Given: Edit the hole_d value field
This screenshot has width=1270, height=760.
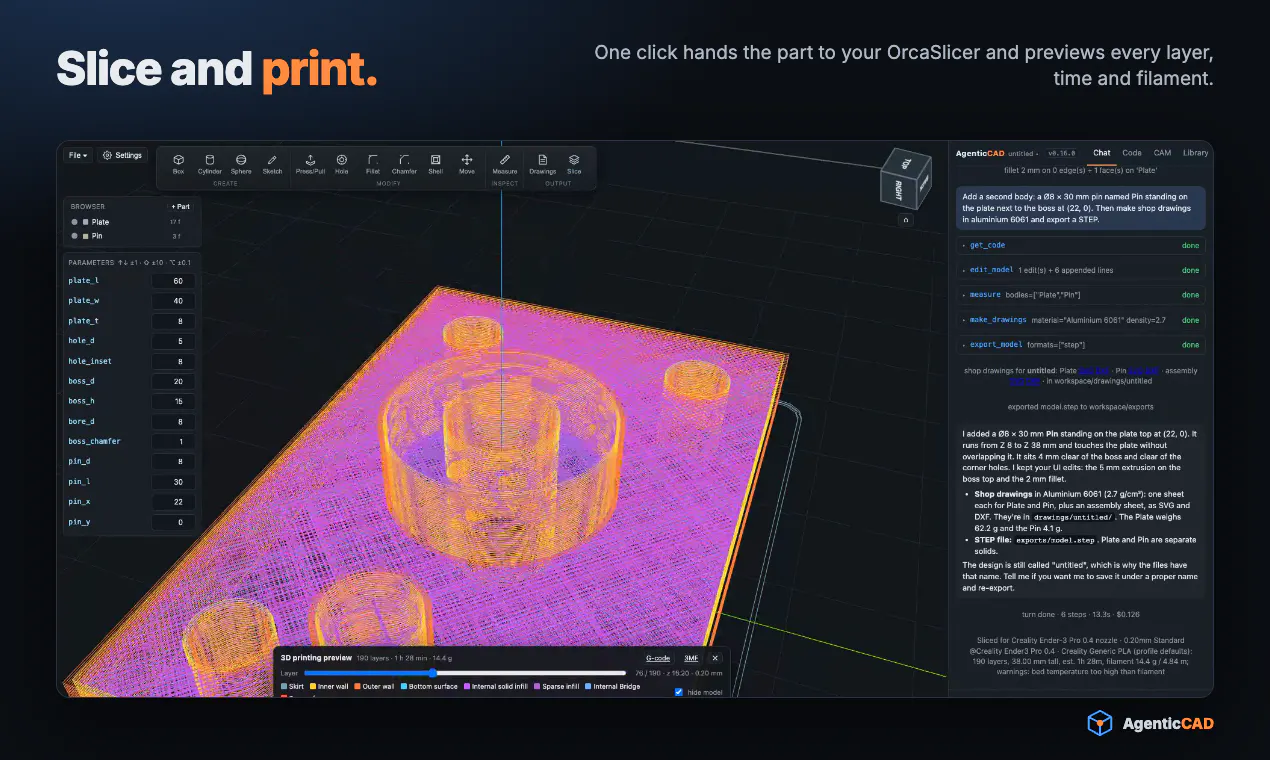Looking at the screenshot, I should point(174,341).
